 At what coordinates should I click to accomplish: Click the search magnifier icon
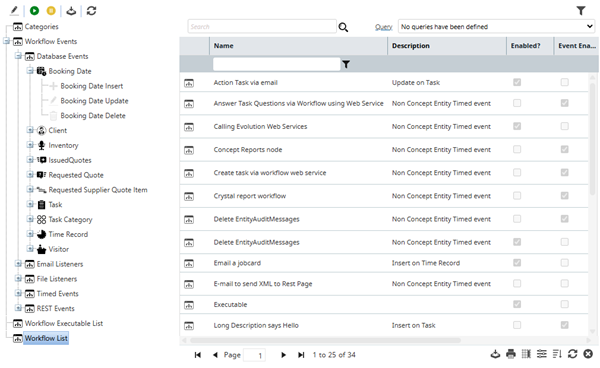343,27
